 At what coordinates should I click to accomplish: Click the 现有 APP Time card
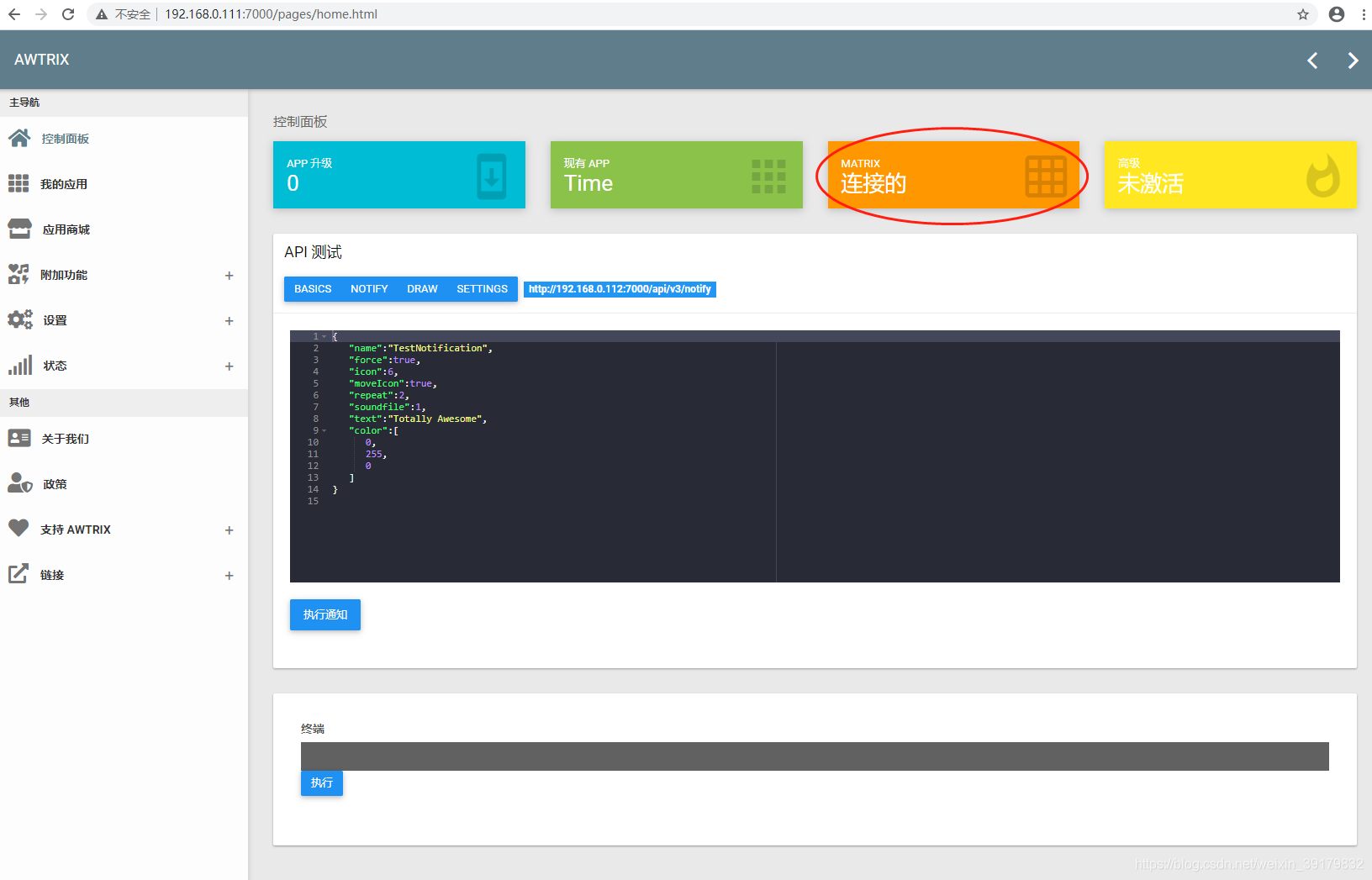tap(677, 175)
